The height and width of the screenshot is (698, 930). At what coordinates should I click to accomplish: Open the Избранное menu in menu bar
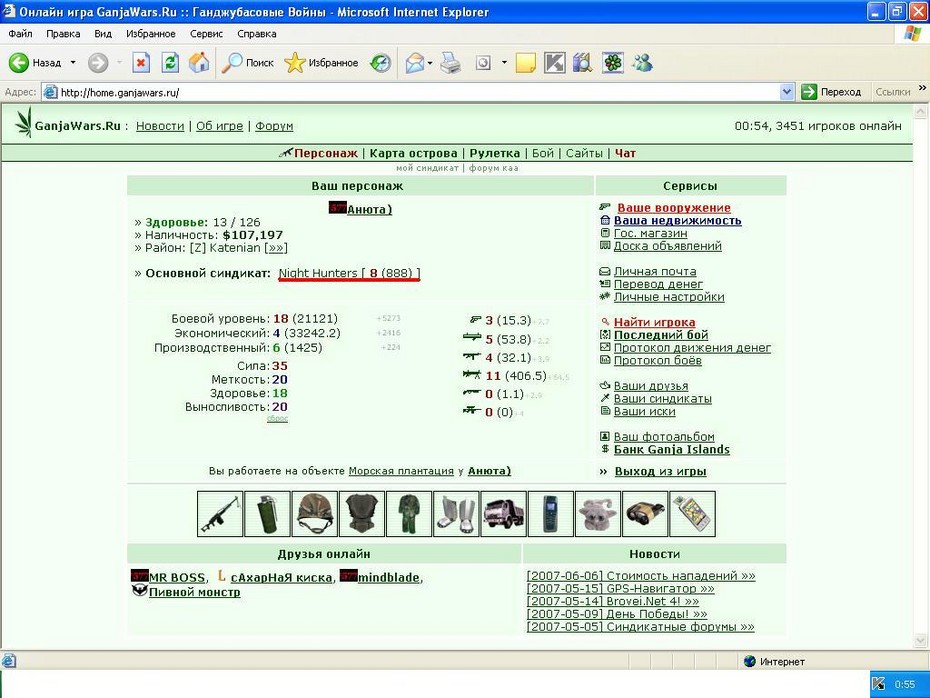pos(151,34)
